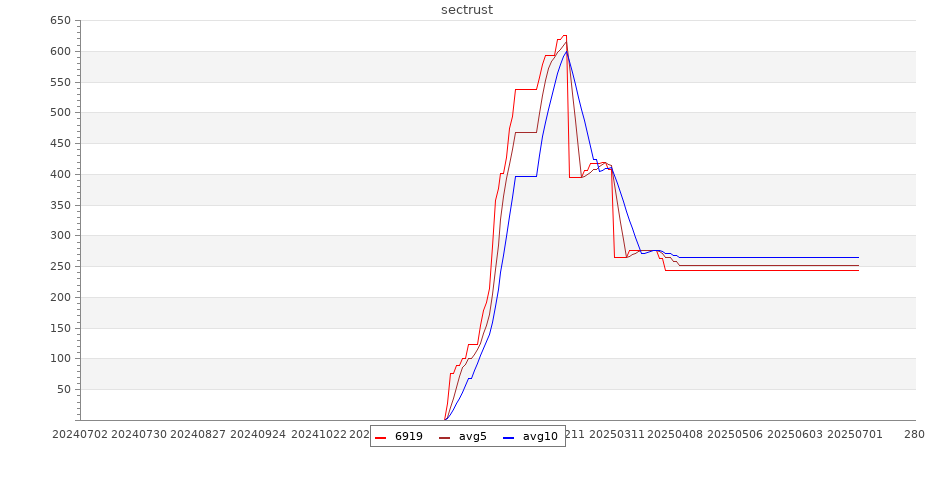The width and height of the screenshot is (935, 500).
Task: Select the avg5 legend label
Action: pyautogui.click(x=472, y=437)
